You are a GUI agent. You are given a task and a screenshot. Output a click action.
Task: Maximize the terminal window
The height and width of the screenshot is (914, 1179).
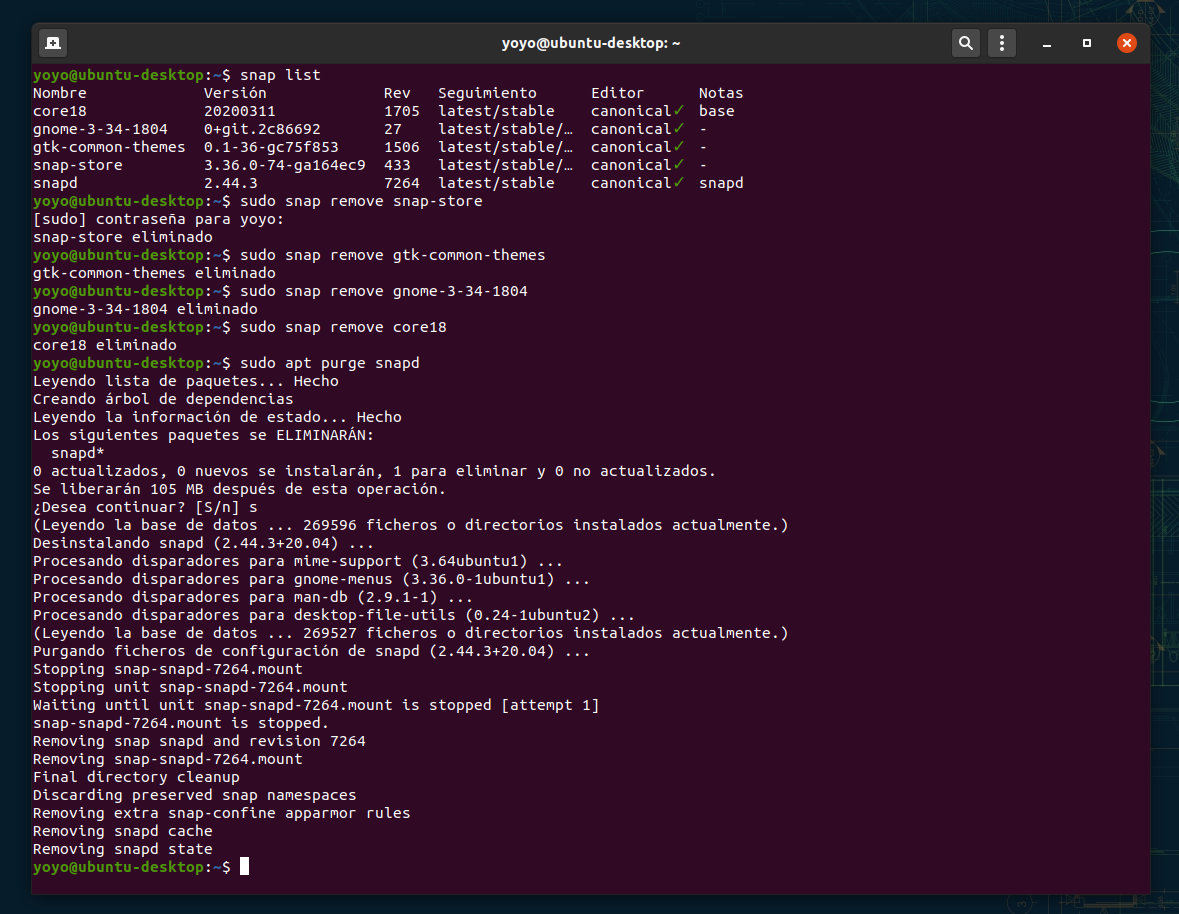1087,44
